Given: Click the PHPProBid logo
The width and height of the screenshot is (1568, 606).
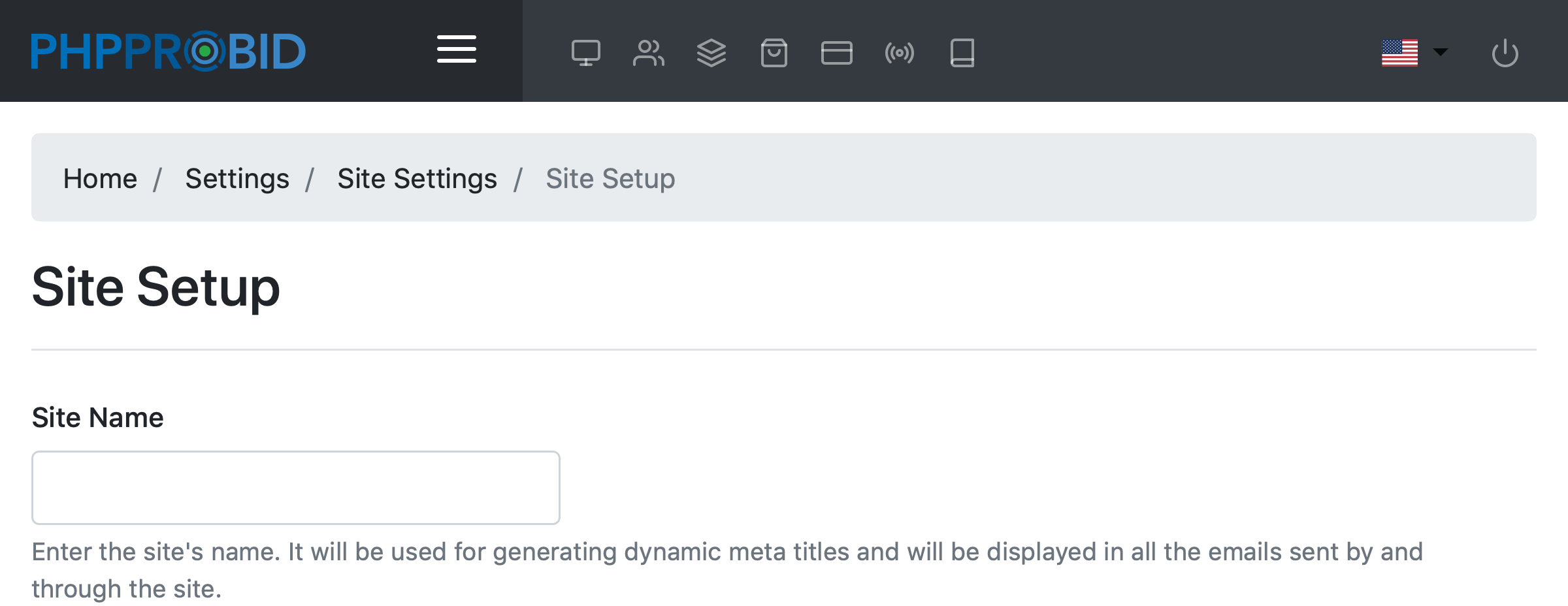Looking at the screenshot, I should pyautogui.click(x=169, y=51).
